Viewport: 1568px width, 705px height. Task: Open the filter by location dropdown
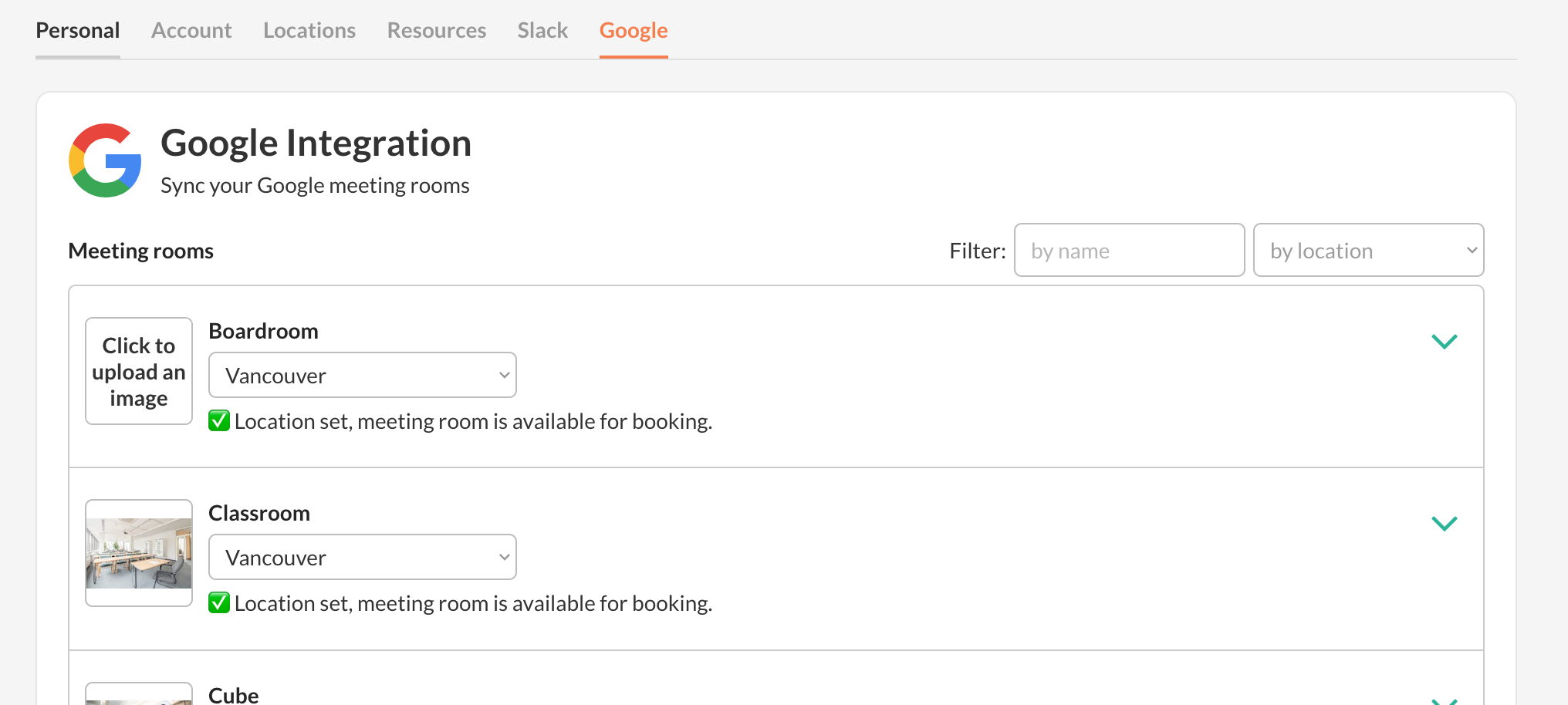1368,251
